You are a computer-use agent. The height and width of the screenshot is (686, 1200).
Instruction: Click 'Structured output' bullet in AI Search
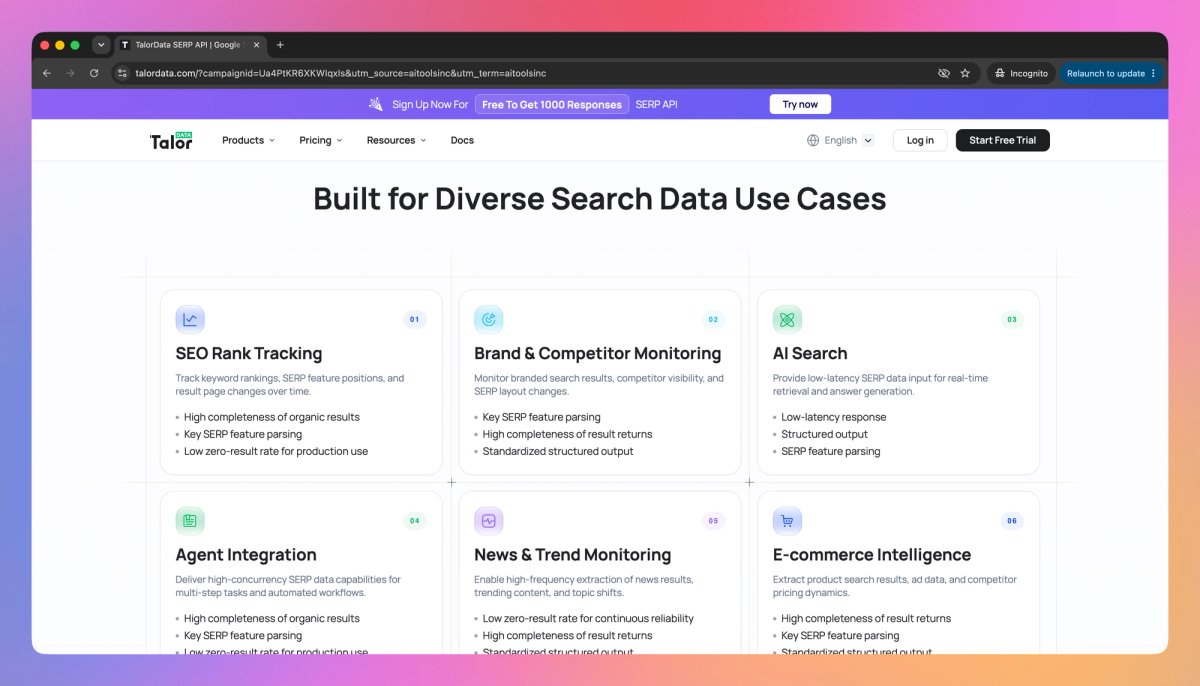pos(824,434)
